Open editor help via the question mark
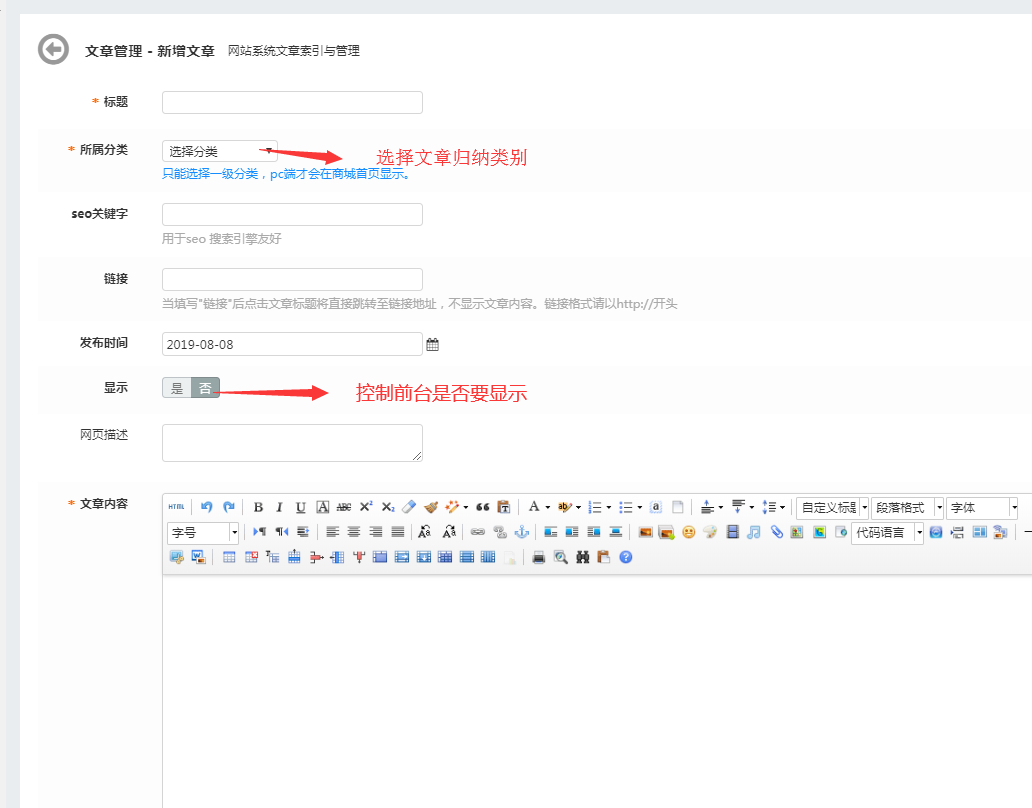The height and width of the screenshot is (808, 1032). 626,557
